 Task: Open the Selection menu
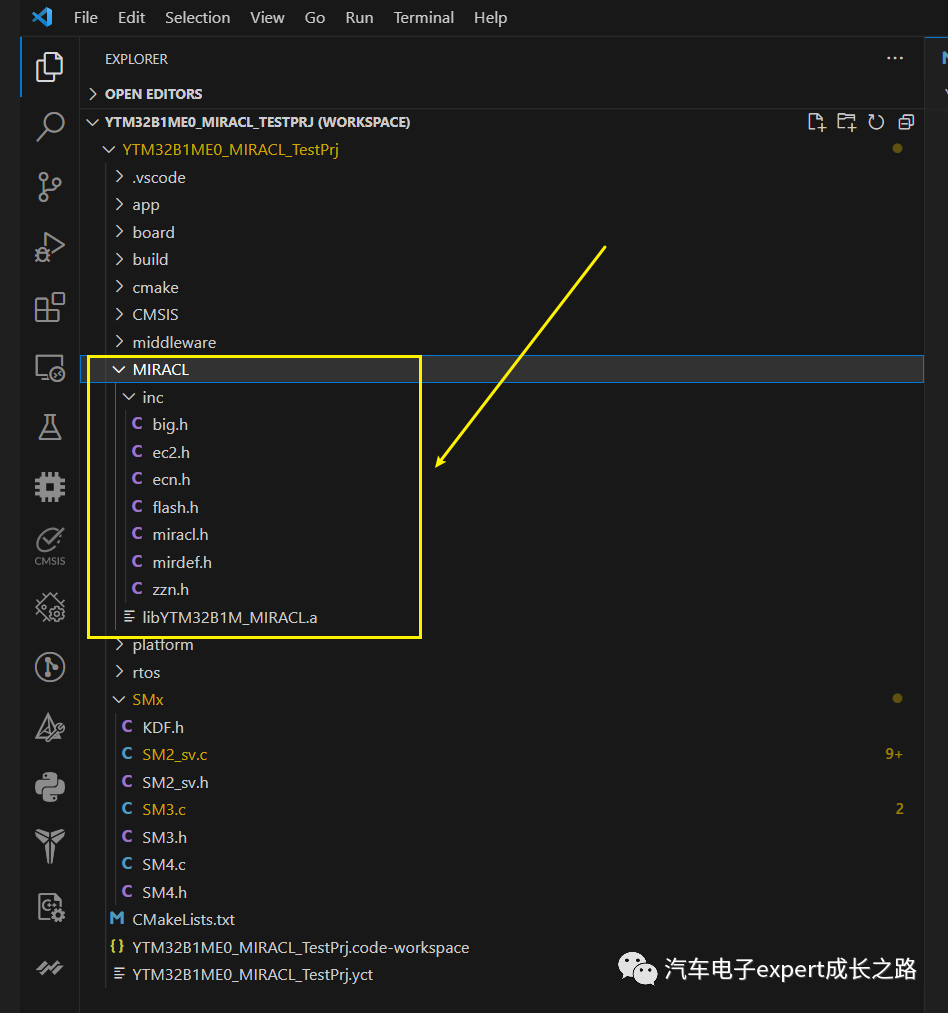tap(197, 17)
